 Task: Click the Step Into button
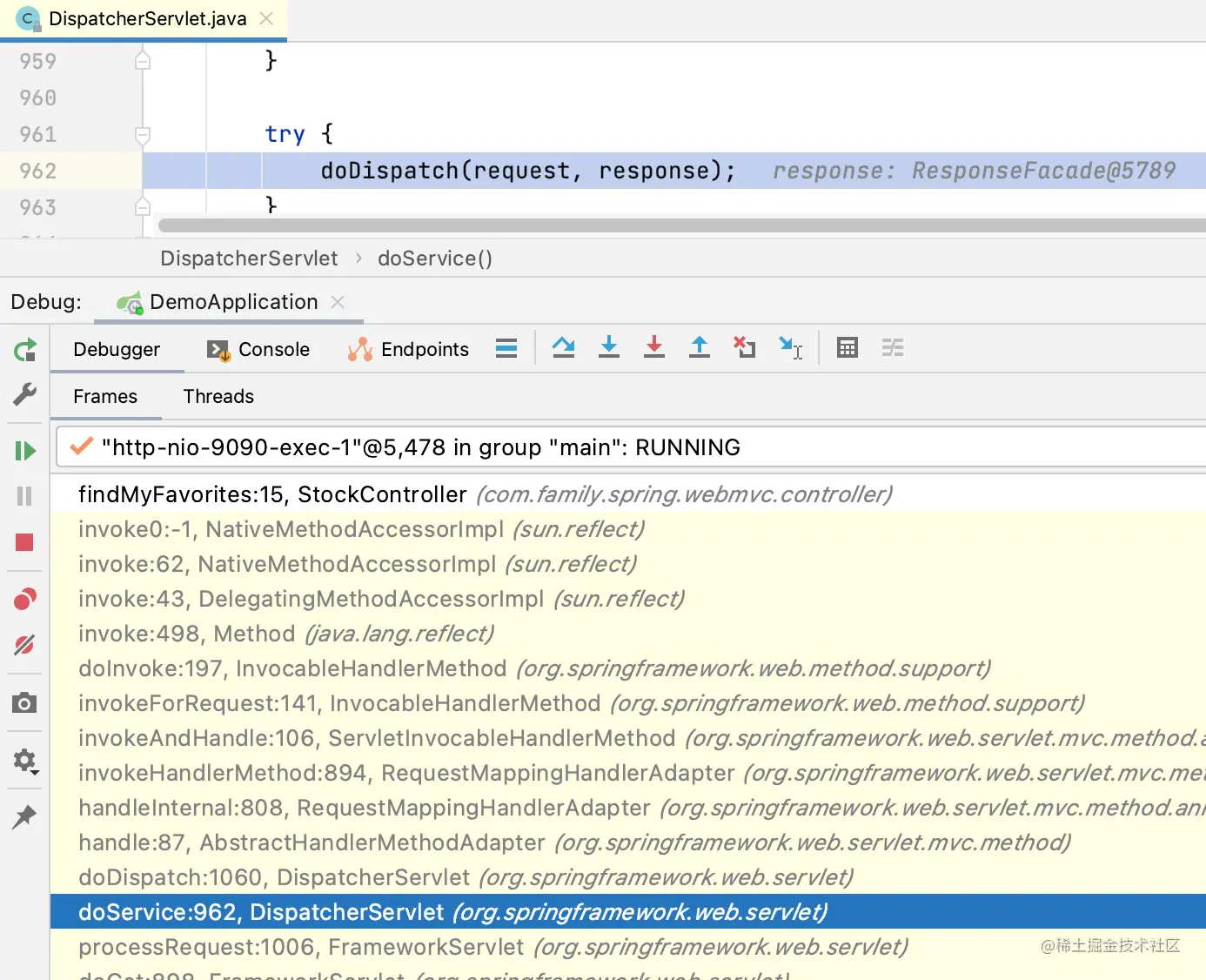click(x=609, y=348)
